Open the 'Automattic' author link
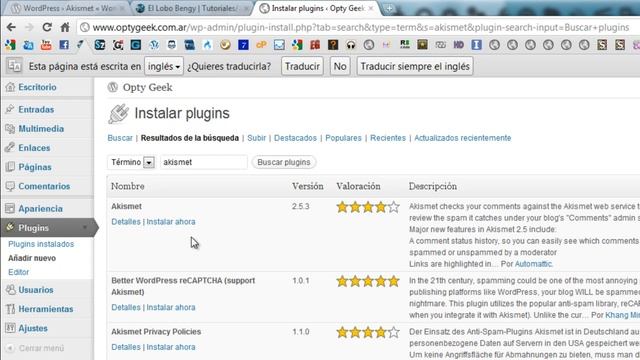This screenshot has height=360, width=640. pyautogui.click(x=533, y=264)
